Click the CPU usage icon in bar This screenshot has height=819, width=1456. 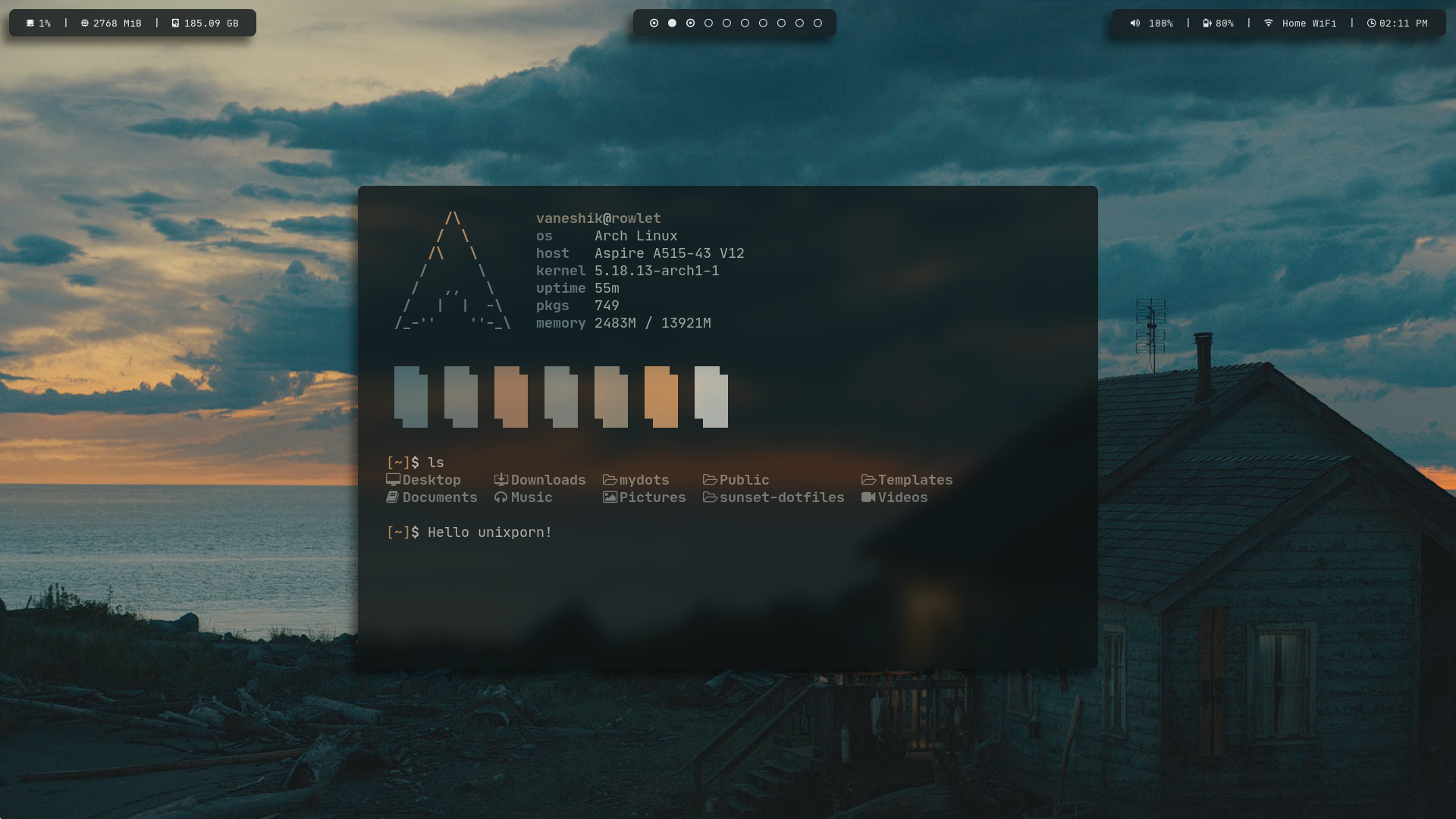[30, 24]
